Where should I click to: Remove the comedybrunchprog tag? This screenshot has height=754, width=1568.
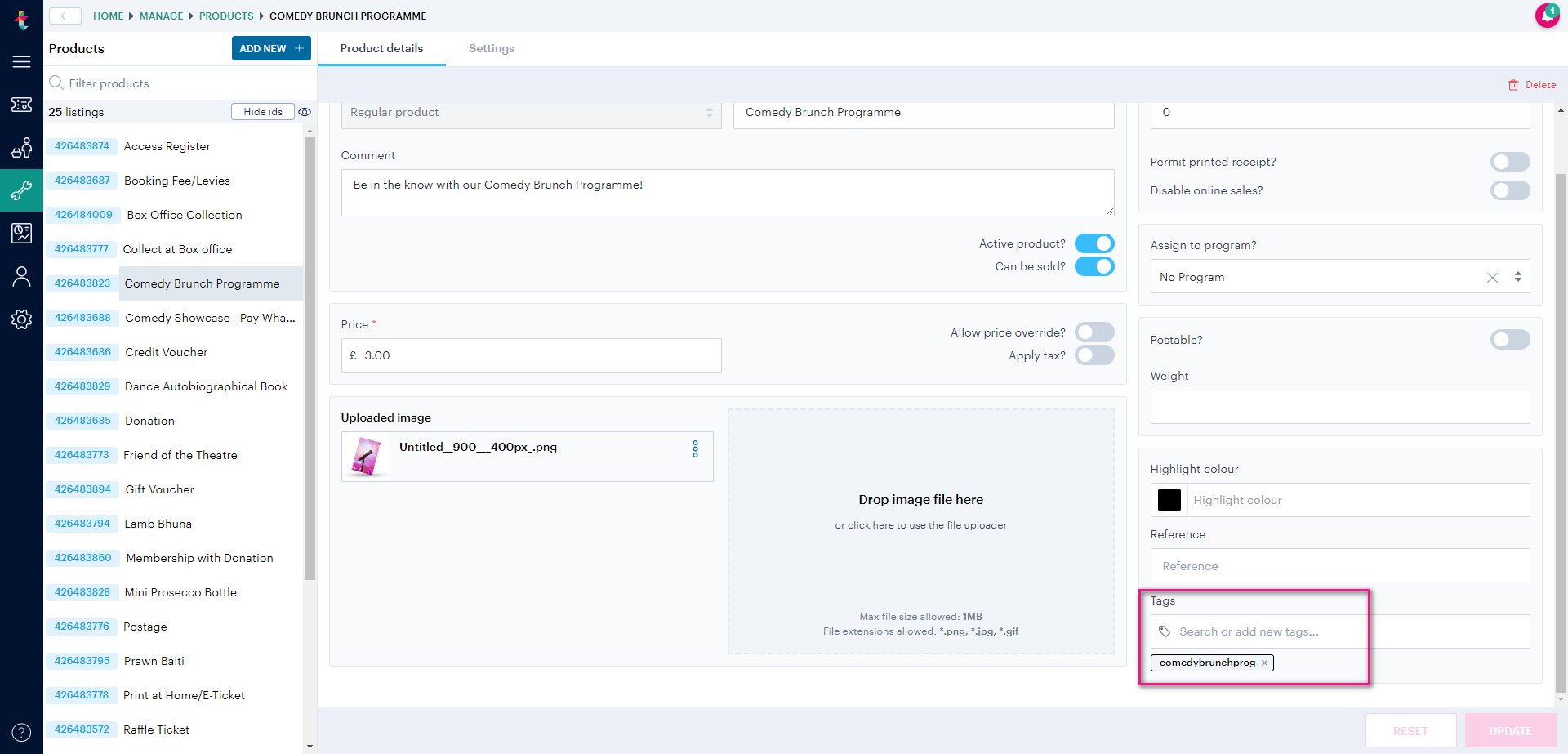[1264, 663]
